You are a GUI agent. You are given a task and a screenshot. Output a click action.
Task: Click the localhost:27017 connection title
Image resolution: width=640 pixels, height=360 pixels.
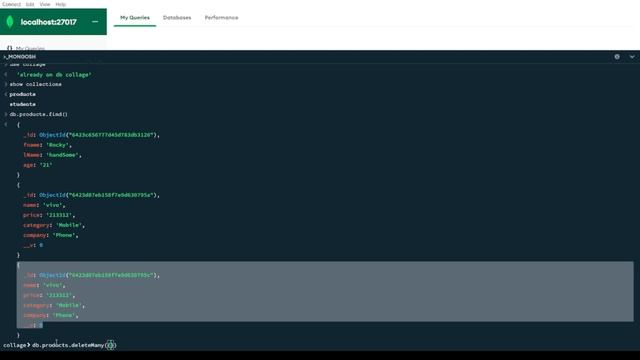[49, 22]
